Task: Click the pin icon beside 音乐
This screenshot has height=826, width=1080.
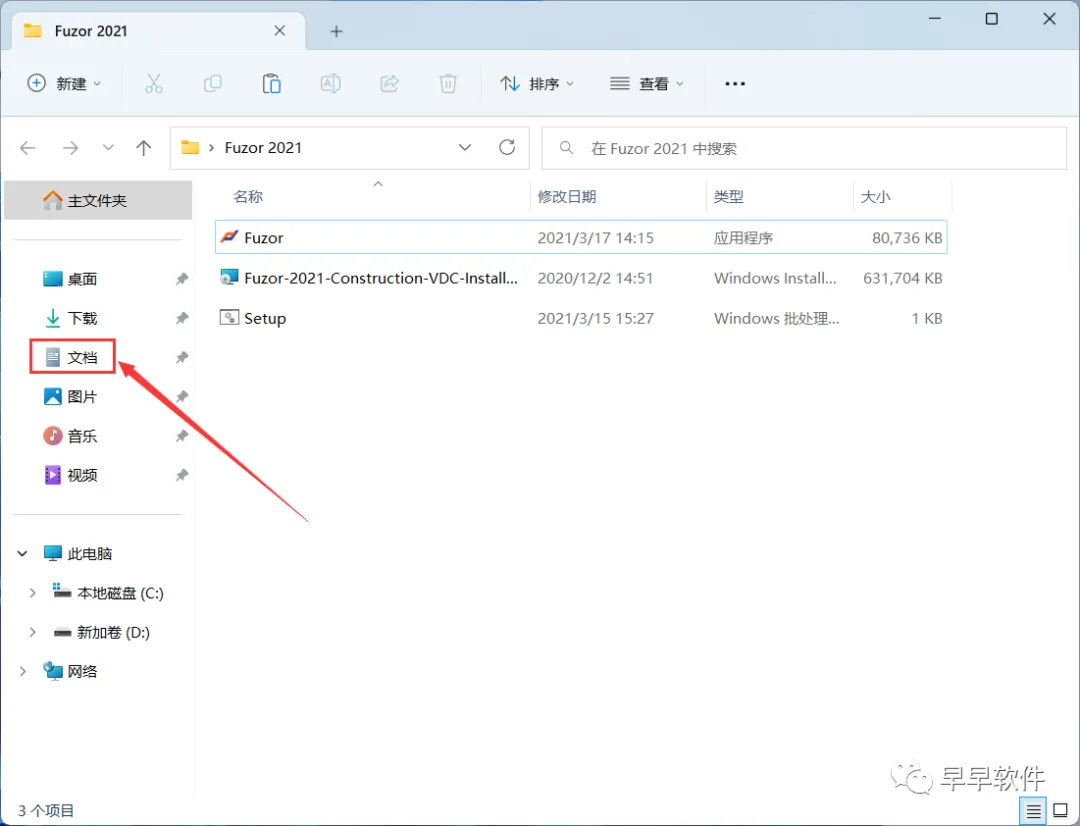Action: (x=182, y=435)
